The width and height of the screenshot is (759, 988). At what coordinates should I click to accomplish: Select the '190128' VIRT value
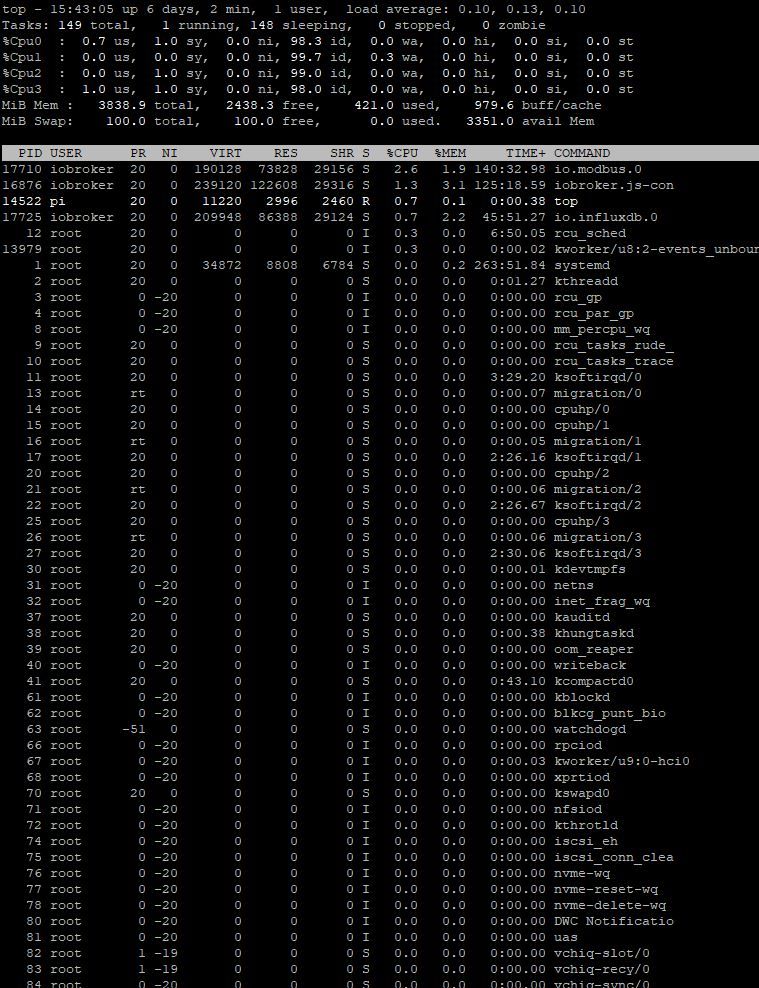(x=217, y=169)
